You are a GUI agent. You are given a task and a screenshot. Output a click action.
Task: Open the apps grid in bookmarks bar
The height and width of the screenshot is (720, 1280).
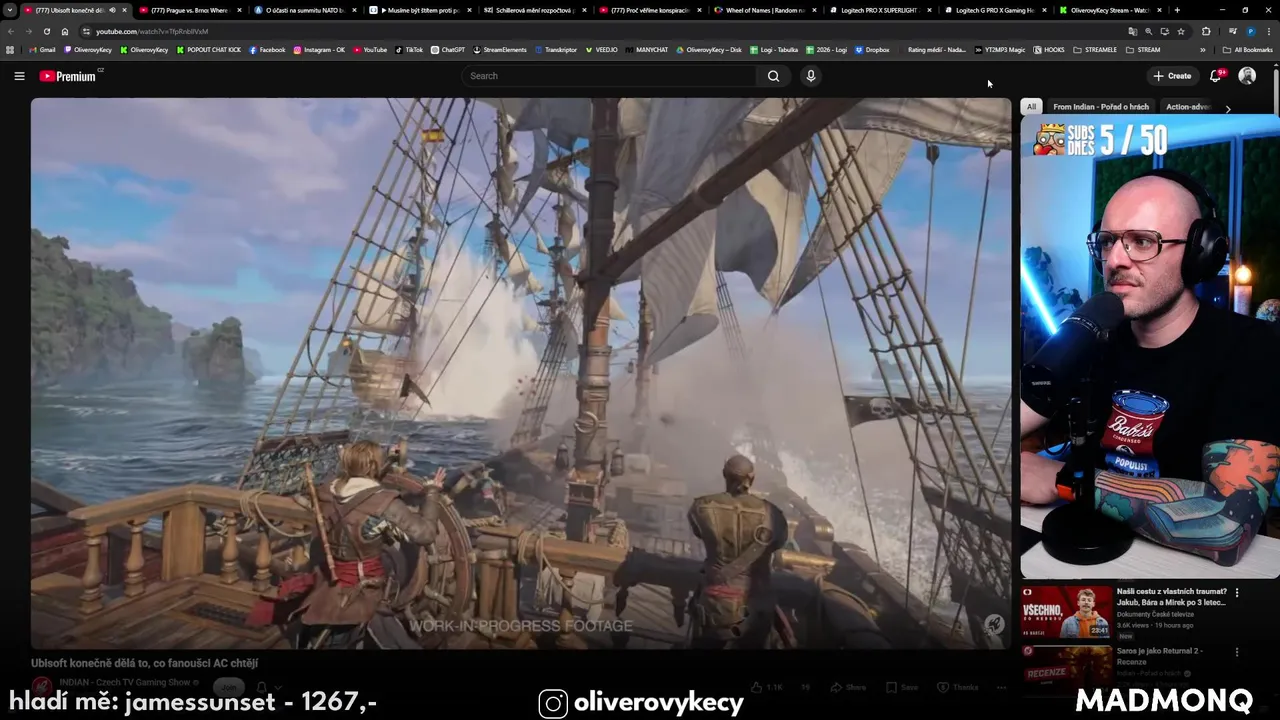(10, 50)
